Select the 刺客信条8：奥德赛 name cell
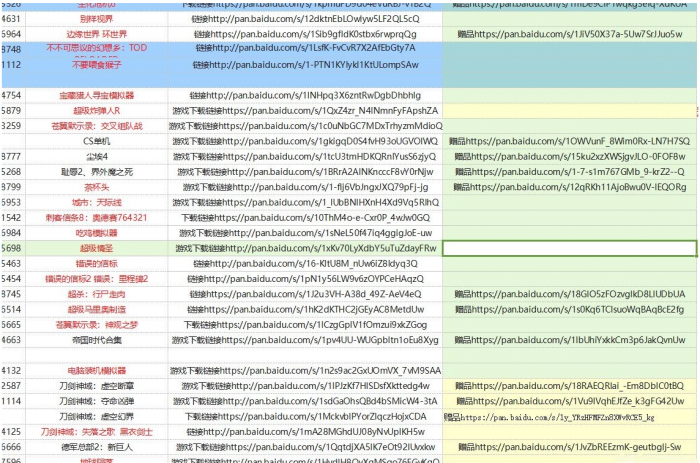 (x=96, y=217)
